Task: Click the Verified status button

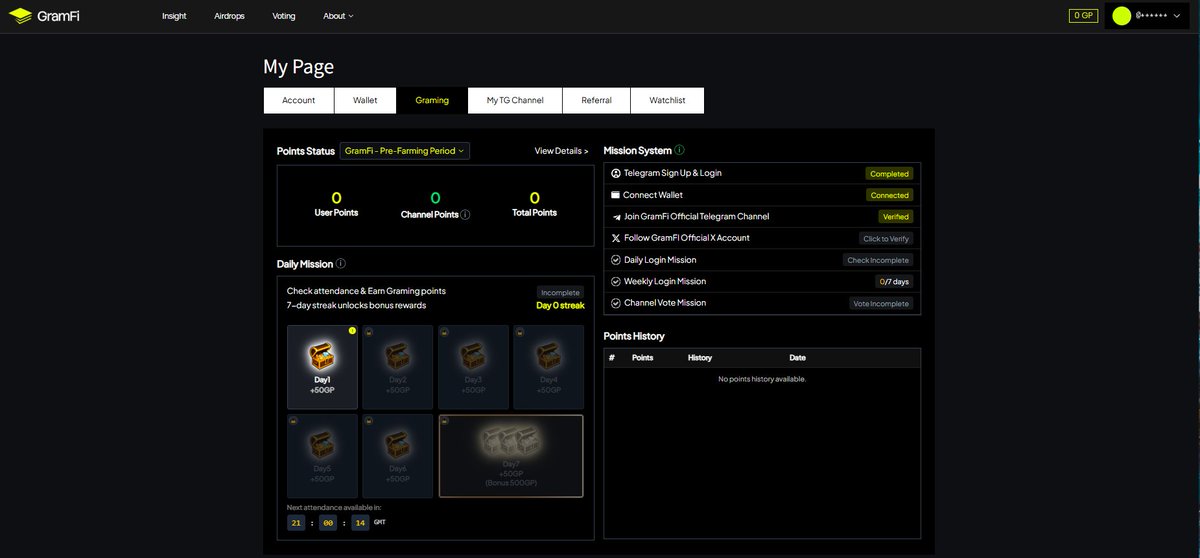Action: (x=895, y=217)
